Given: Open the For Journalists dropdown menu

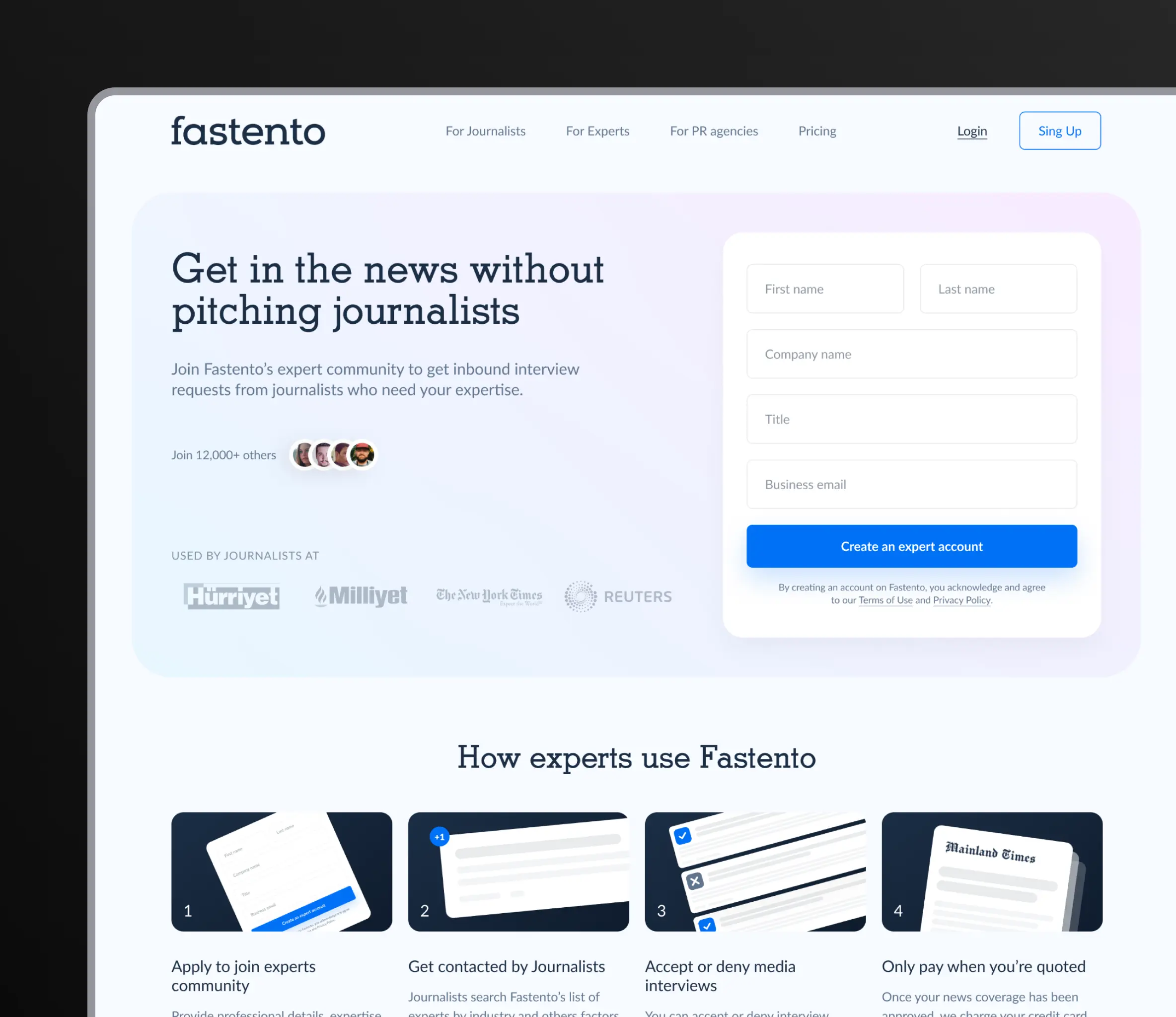Looking at the screenshot, I should [x=484, y=130].
